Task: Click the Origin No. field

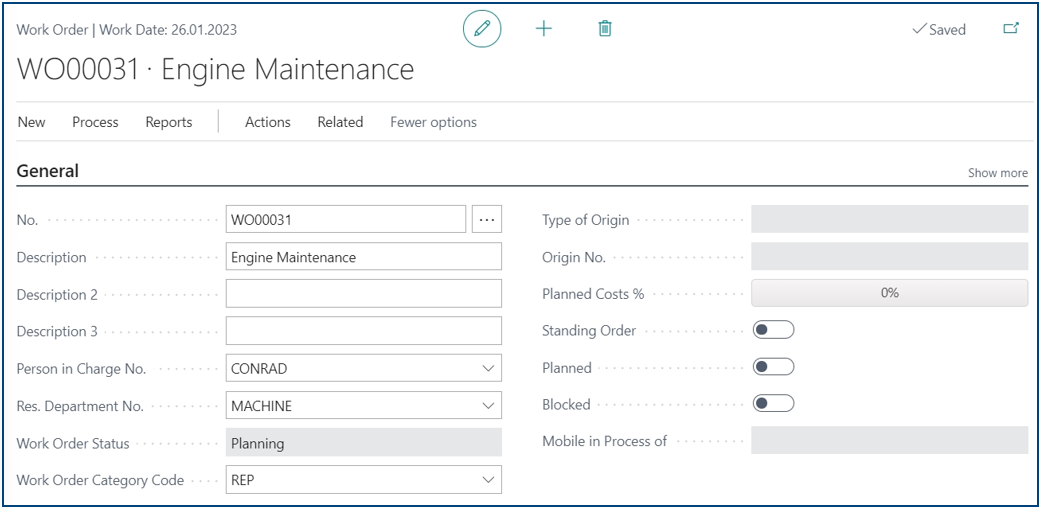Action: [x=889, y=256]
